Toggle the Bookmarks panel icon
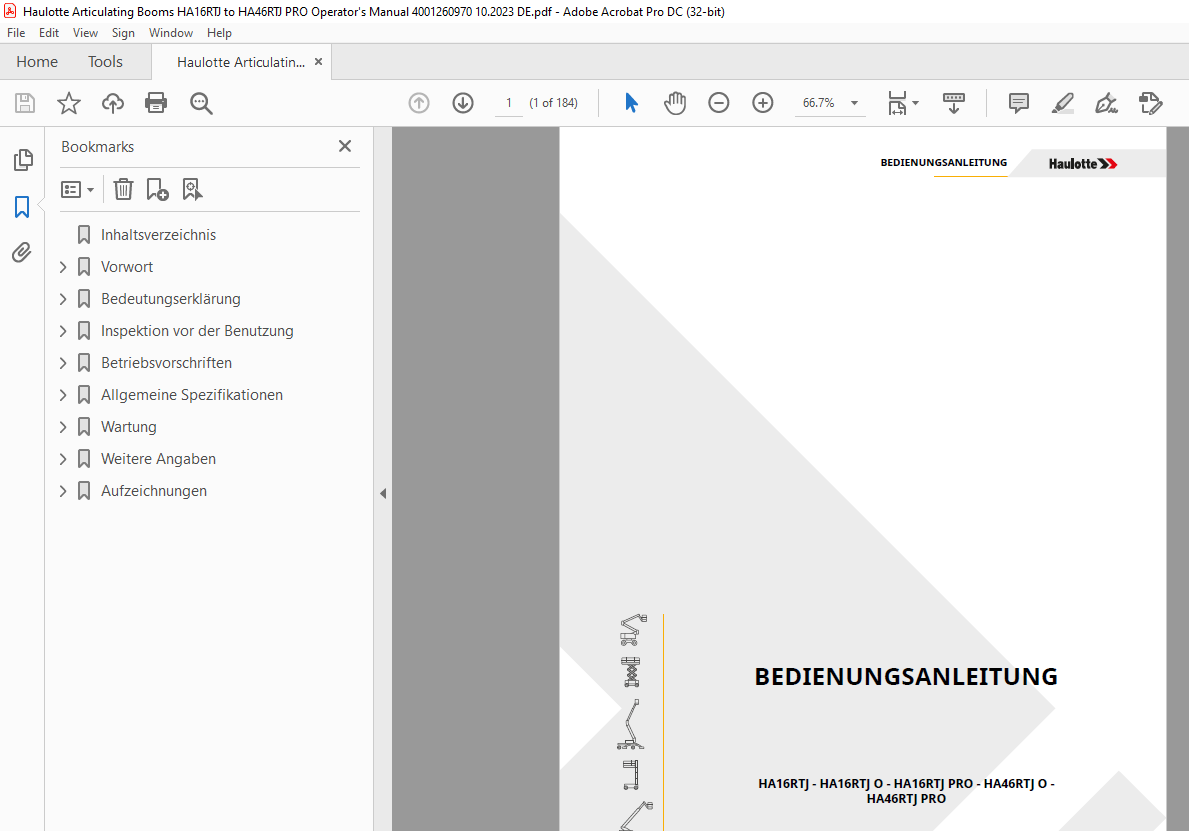Image resolution: width=1189 pixels, height=831 pixels. point(22,206)
